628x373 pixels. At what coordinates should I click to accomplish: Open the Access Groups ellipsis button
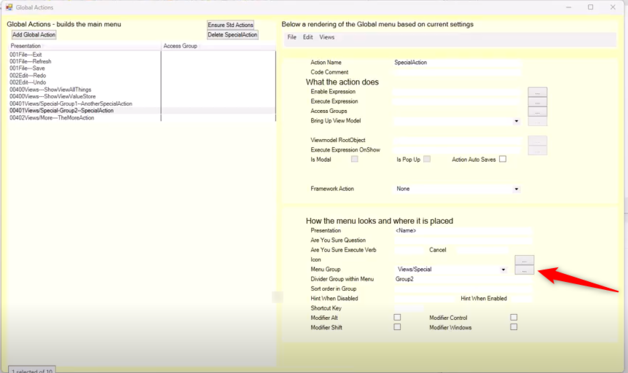tap(537, 111)
